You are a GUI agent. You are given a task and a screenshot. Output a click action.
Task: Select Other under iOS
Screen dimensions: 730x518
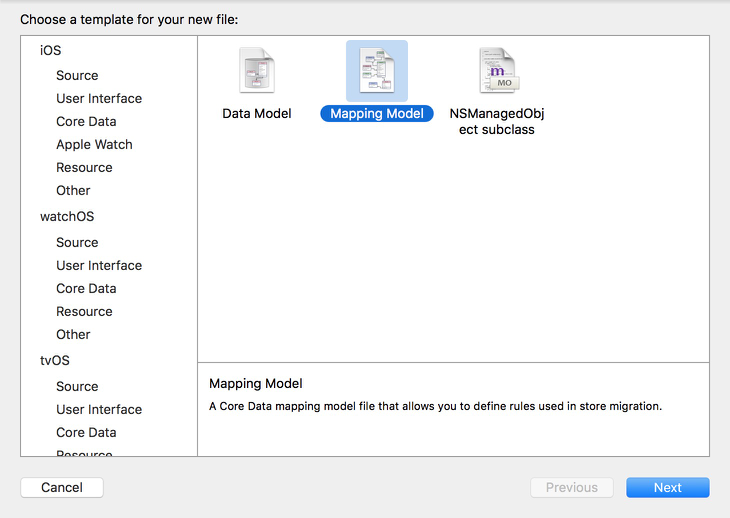(x=73, y=190)
